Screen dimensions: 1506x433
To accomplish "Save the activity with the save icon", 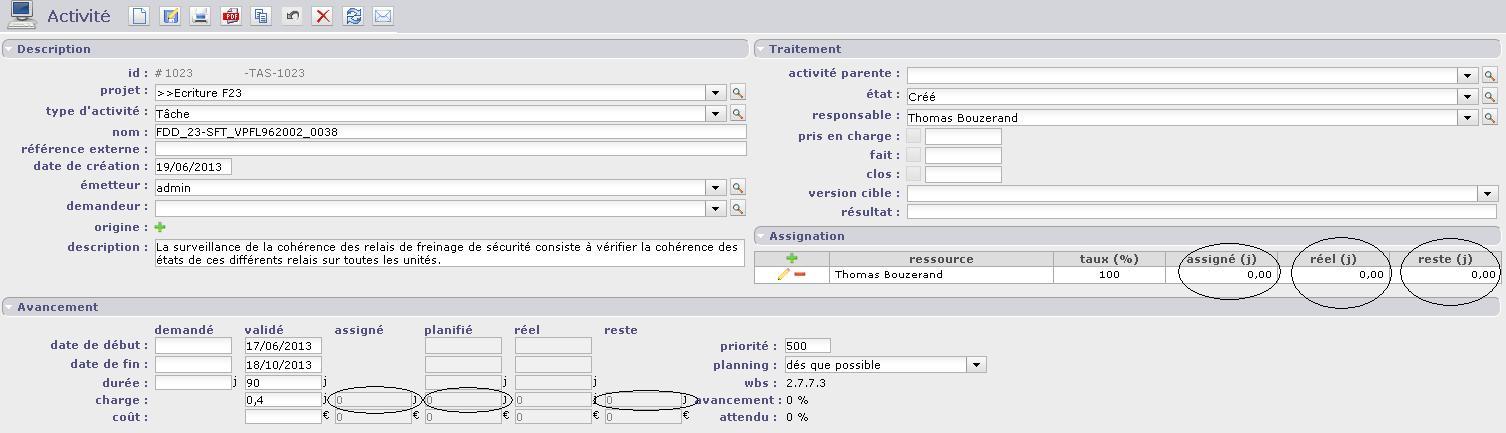I will [x=170, y=16].
